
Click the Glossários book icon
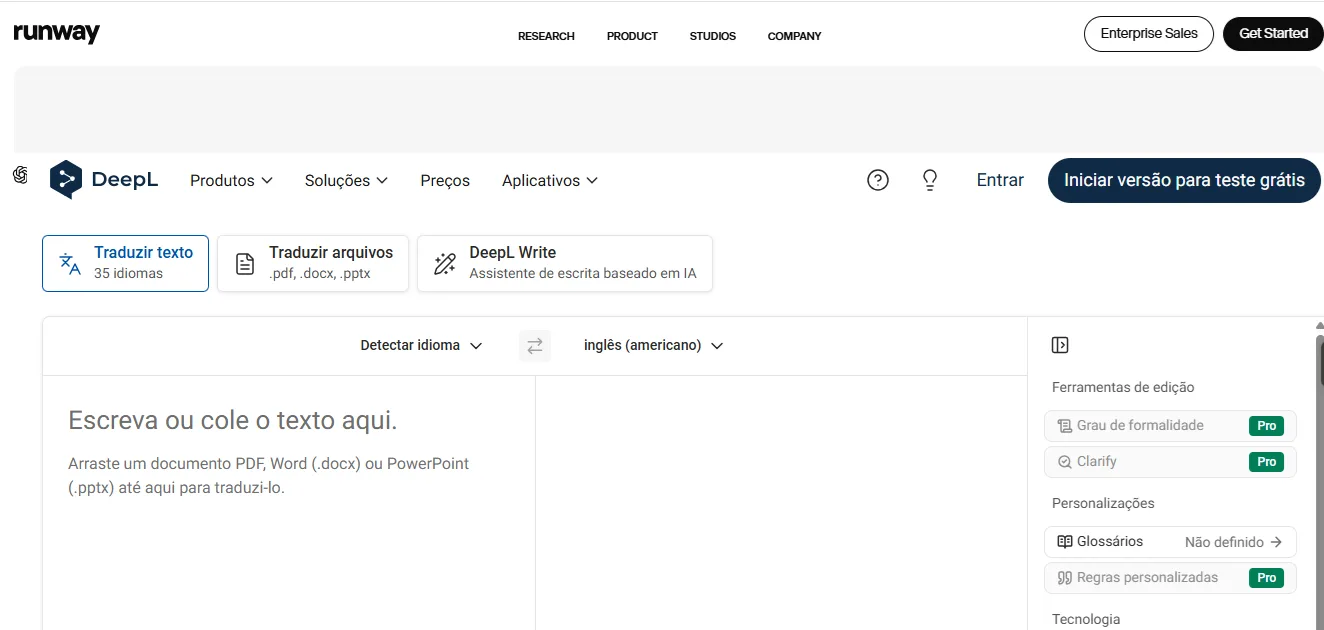pos(1065,542)
